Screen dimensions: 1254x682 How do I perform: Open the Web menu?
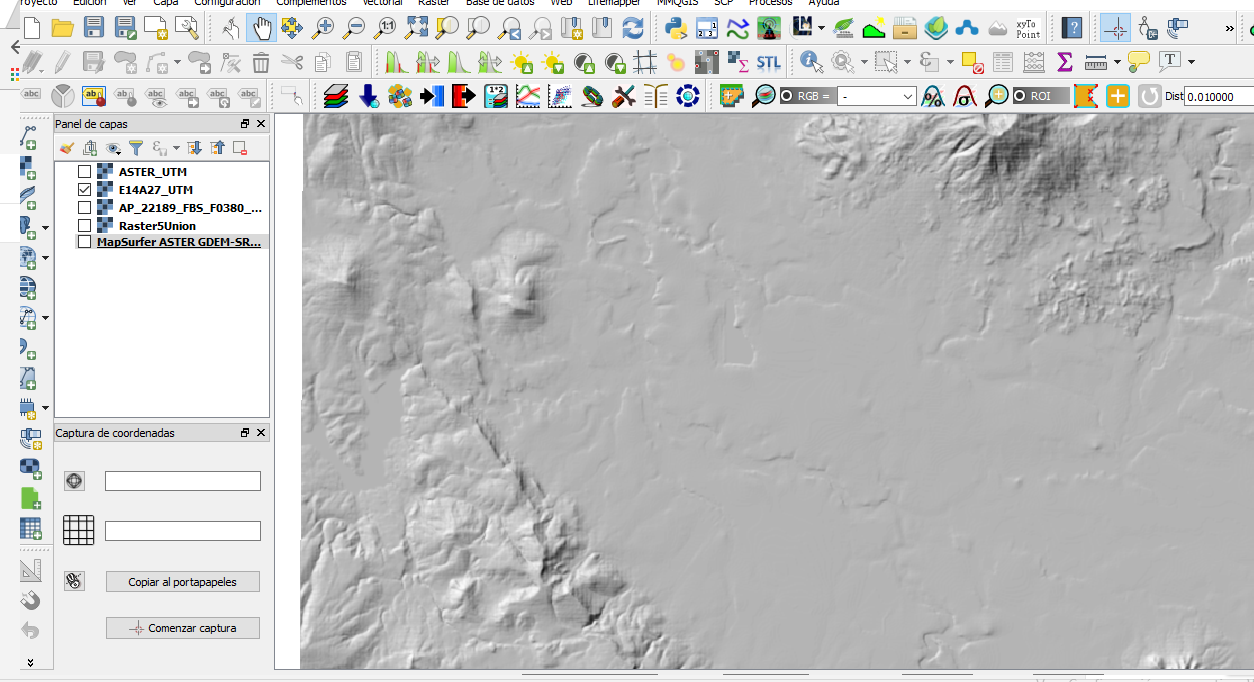click(x=562, y=3)
